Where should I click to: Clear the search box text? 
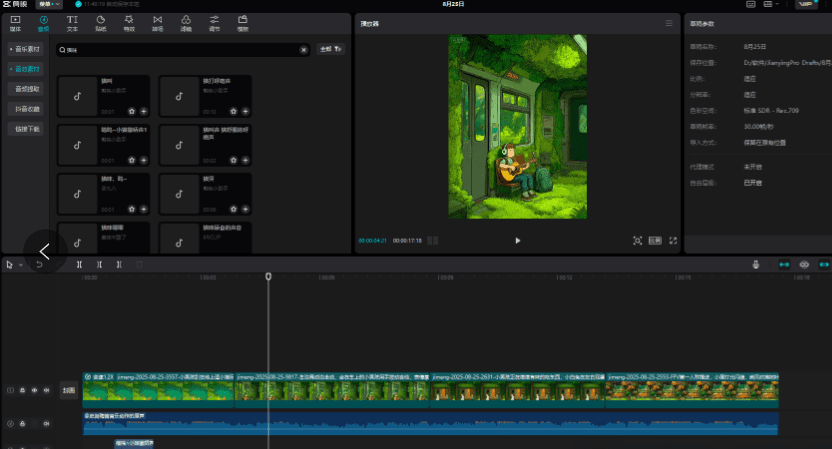click(x=304, y=50)
